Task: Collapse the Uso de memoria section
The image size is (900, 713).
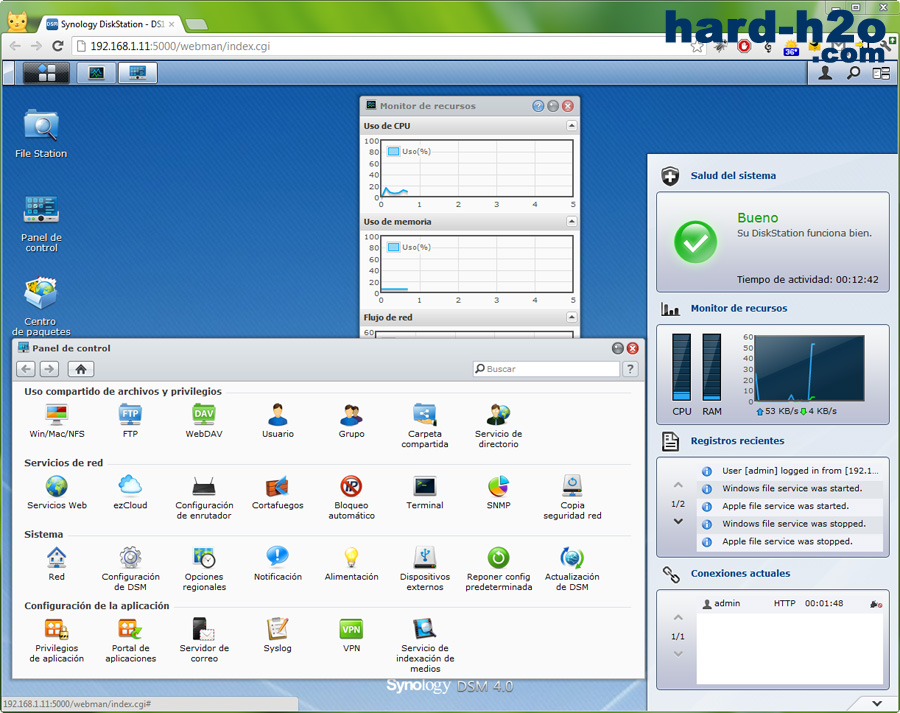Action: point(572,221)
